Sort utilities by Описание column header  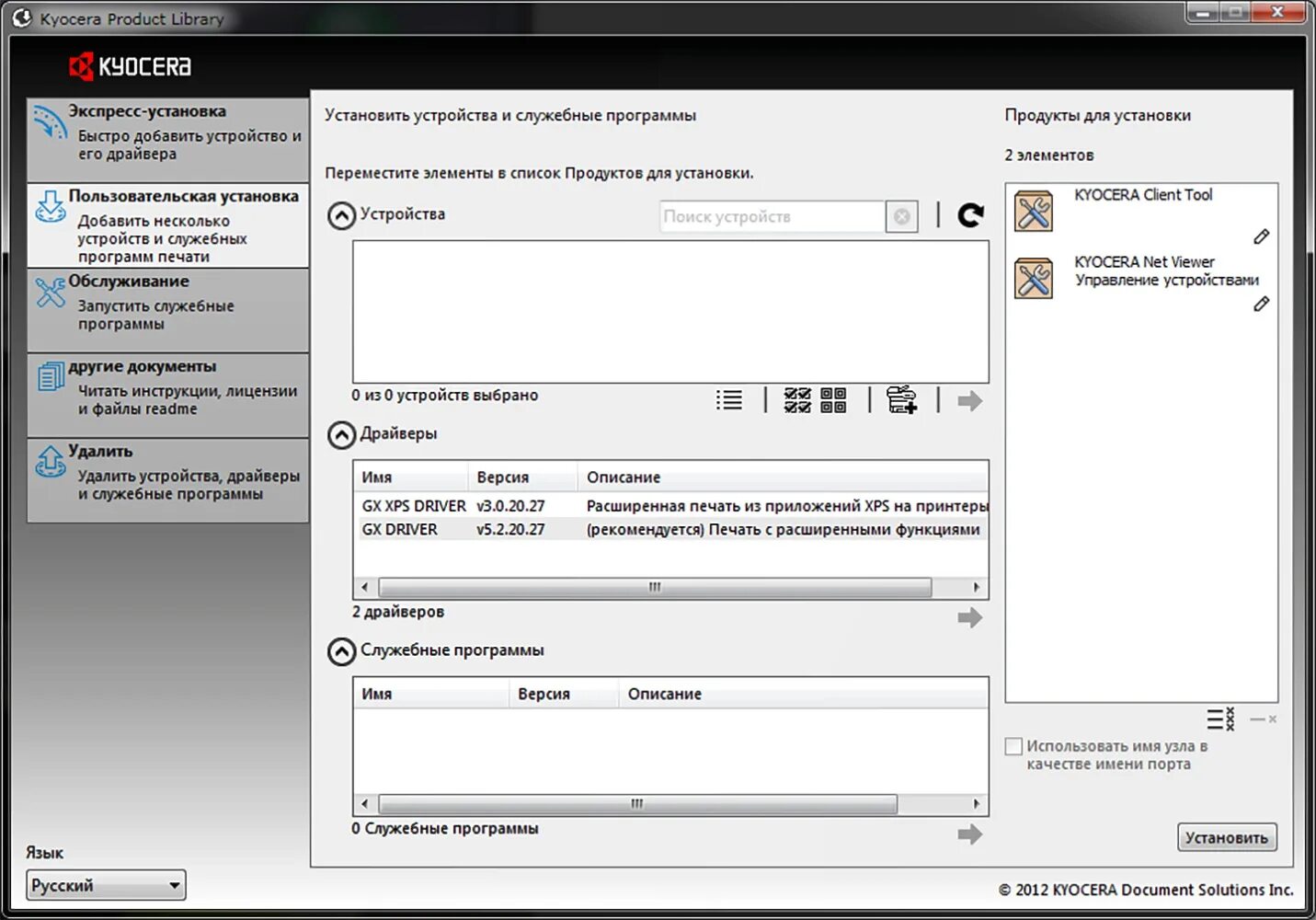click(x=804, y=694)
